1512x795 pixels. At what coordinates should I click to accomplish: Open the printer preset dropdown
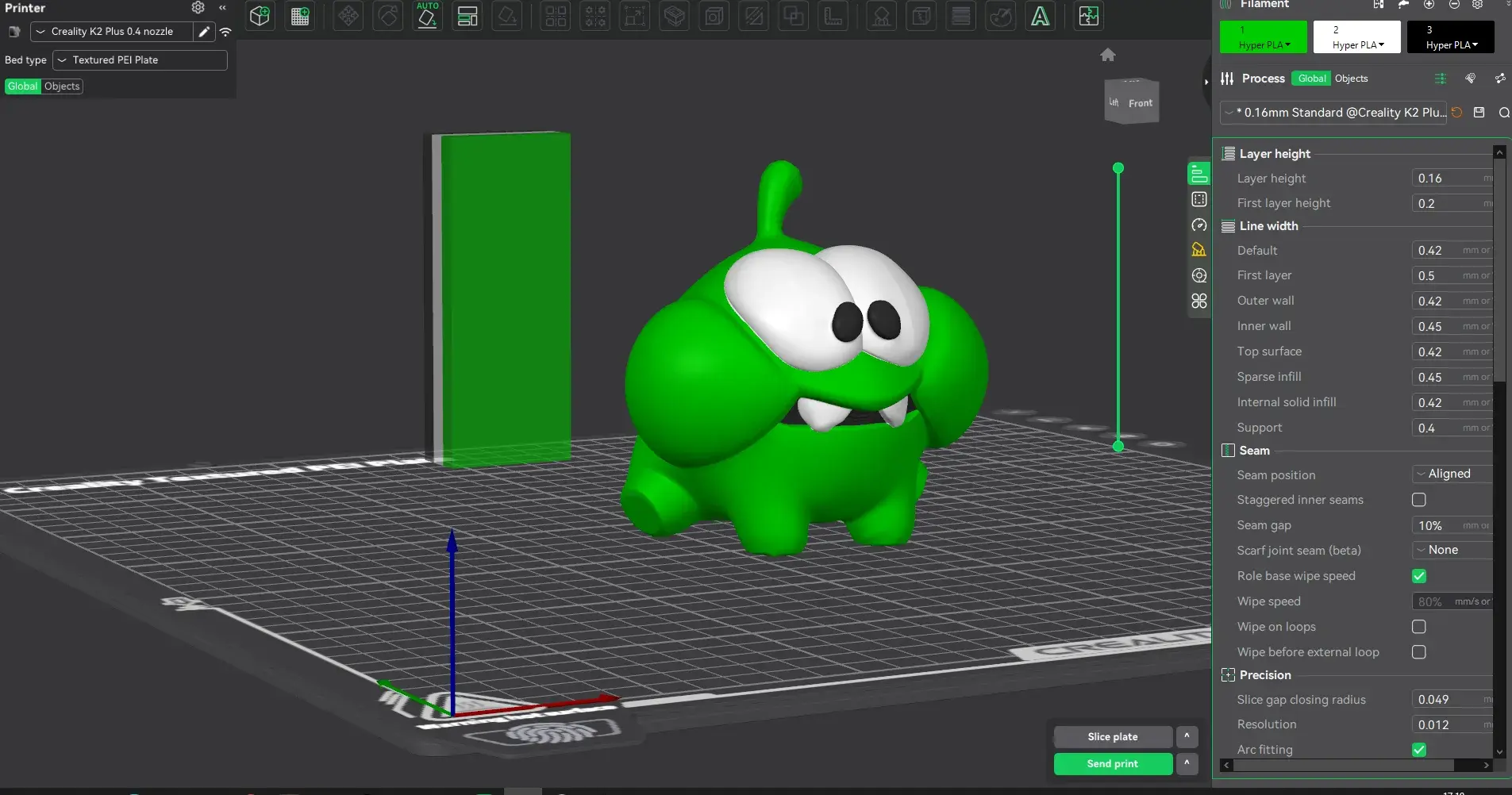point(112,32)
